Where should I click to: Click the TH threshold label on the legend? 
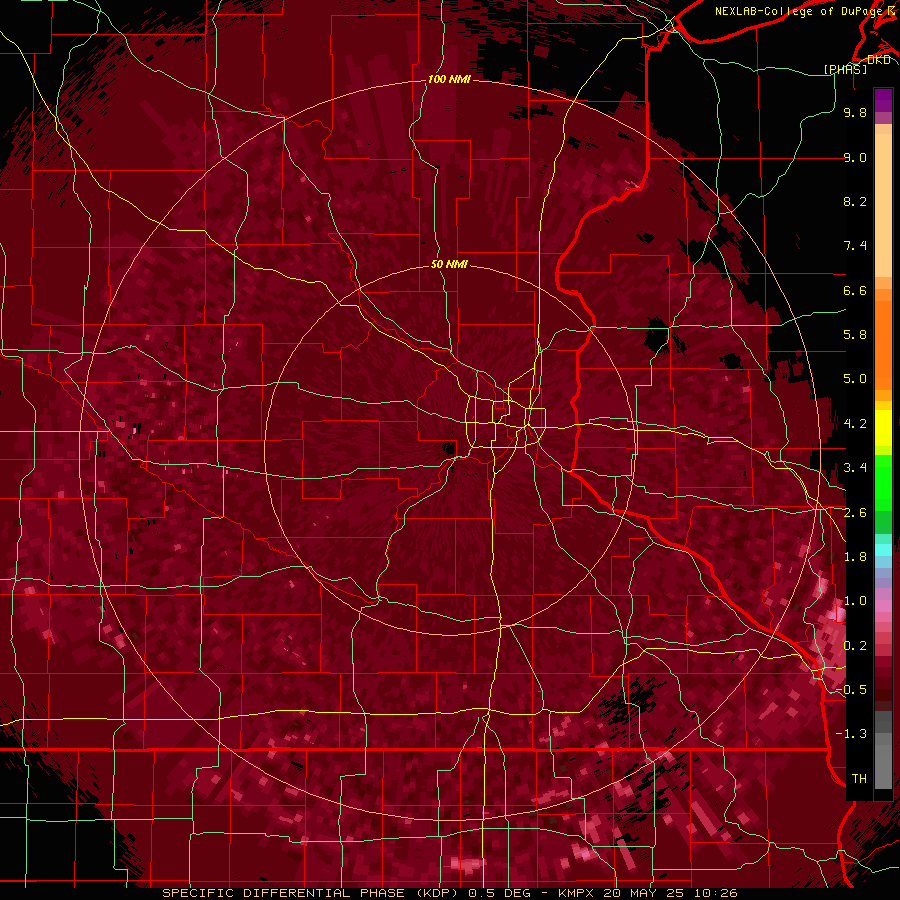[x=859, y=779]
